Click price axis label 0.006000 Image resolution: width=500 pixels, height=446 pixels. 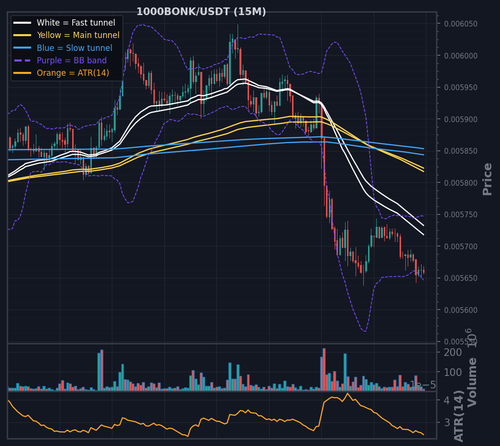pyautogui.click(x=461, y=56)
